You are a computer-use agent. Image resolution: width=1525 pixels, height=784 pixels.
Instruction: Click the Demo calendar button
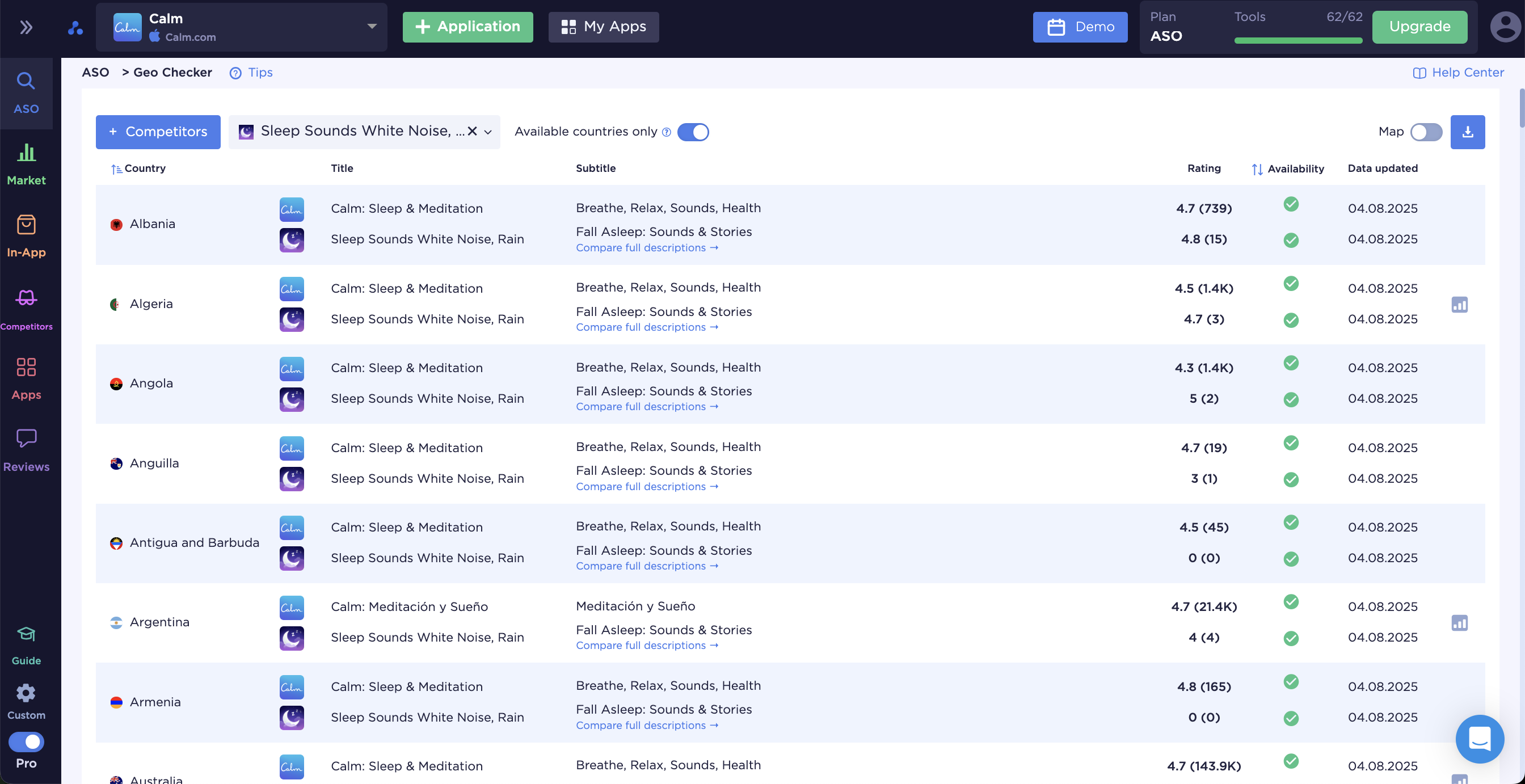click(1080, 27)
